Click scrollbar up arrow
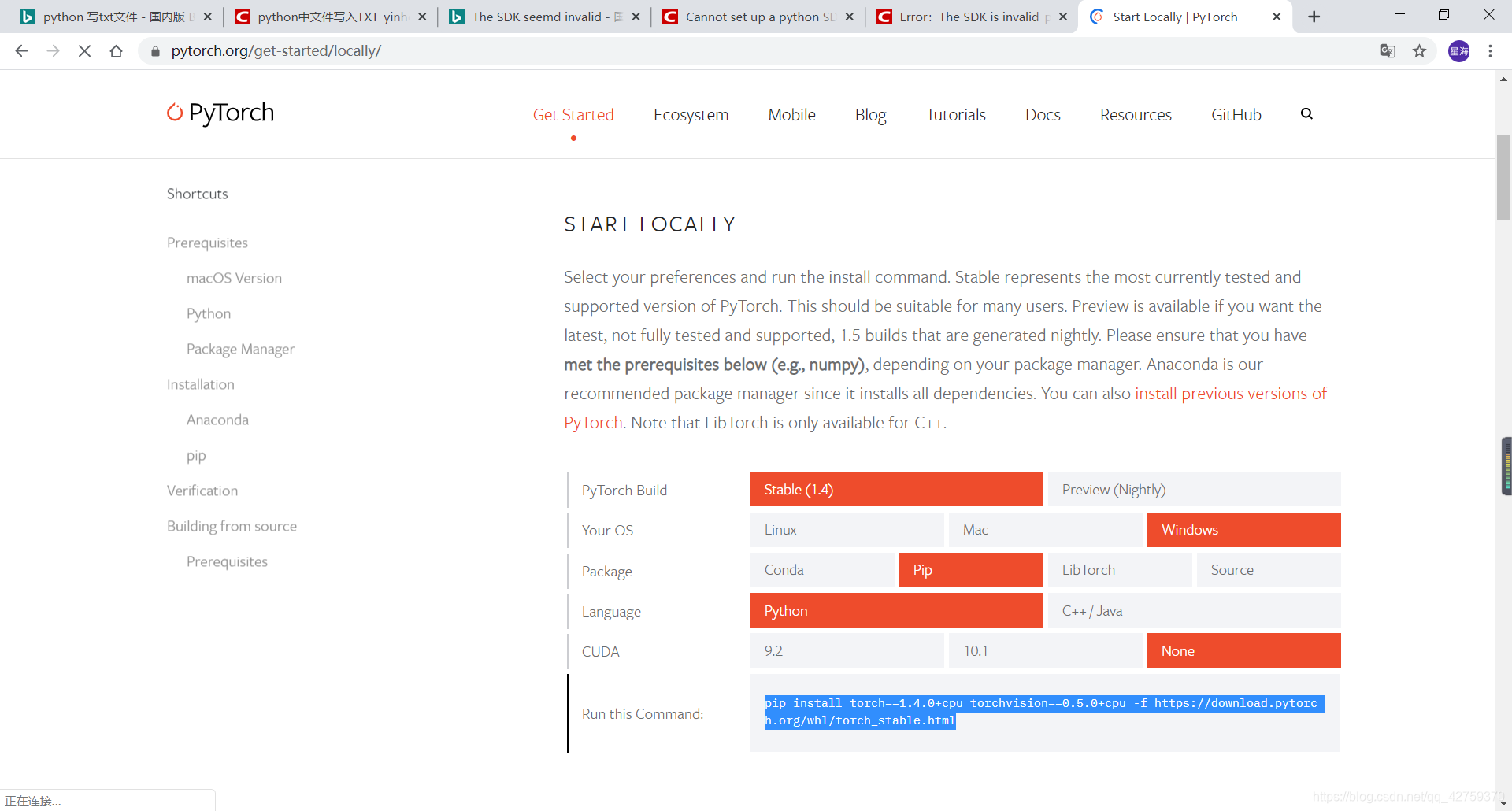This screenshot has width=1512, height=811. tap(1503, 79)
